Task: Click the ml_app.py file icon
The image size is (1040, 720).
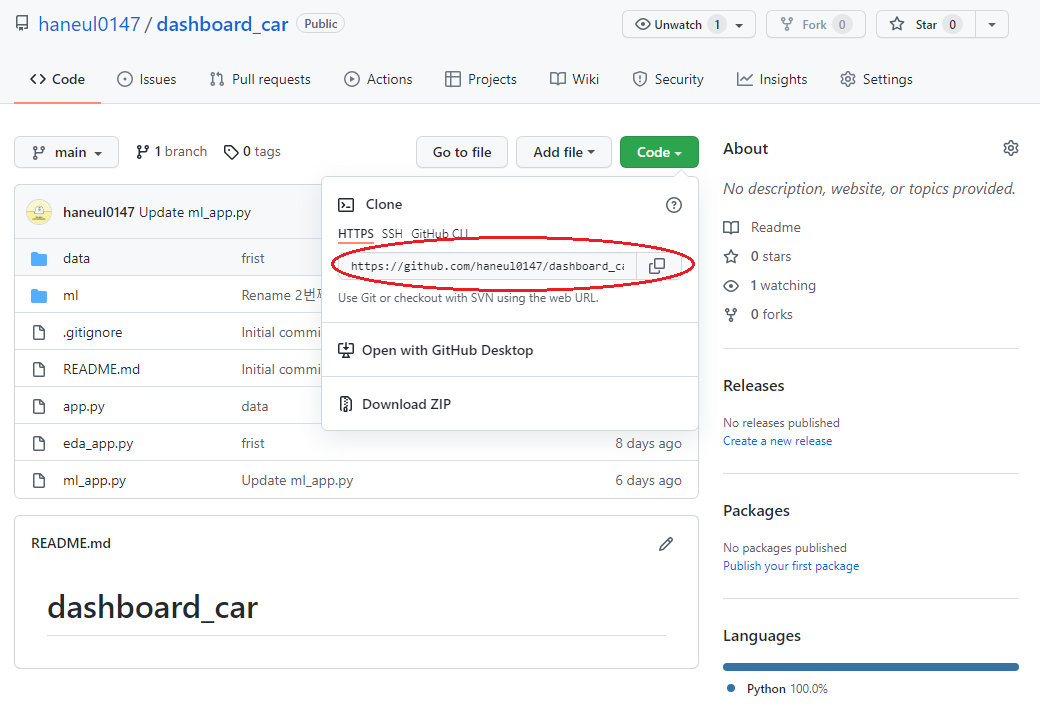Action: (x=39, y=481)
